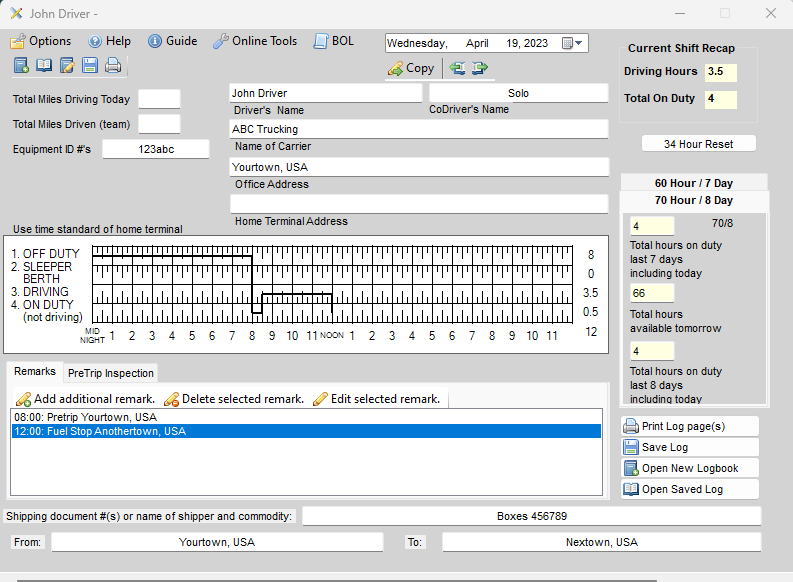Click the On Duty total value 0.5
This screenshot has height=582, width=793.
(x=590, y=312)
